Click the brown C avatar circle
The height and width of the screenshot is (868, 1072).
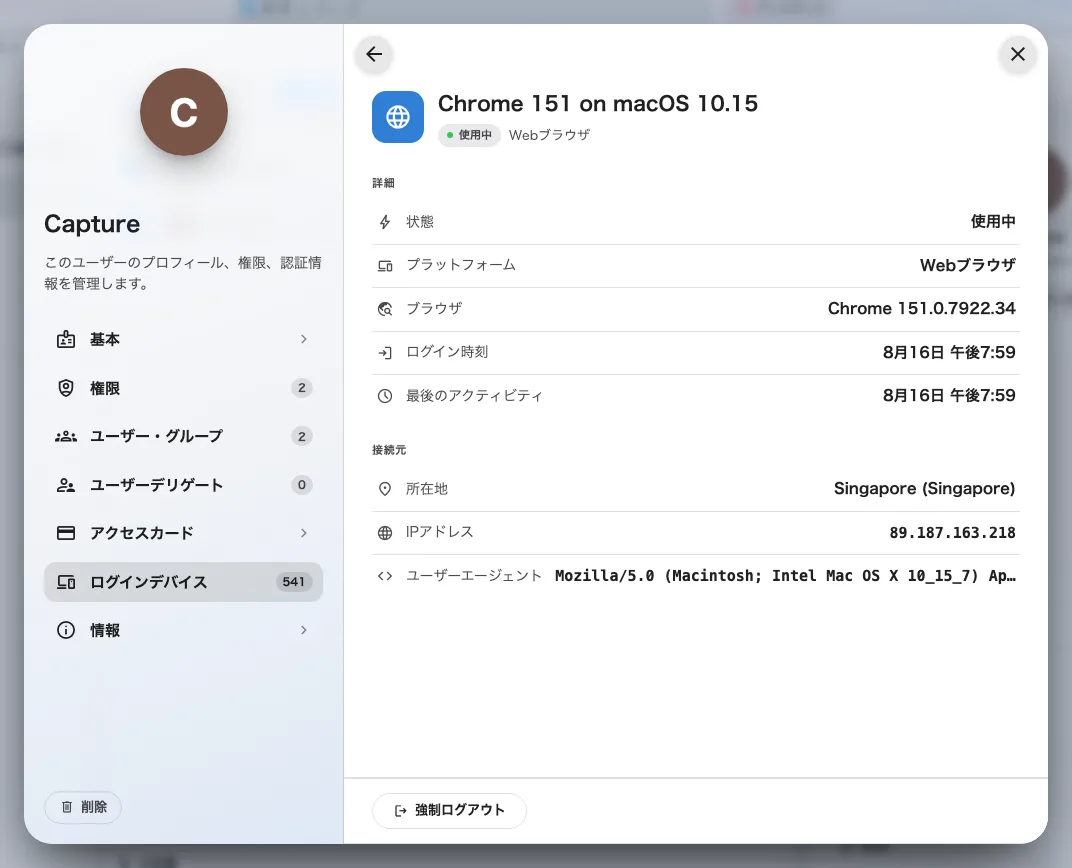coord(184,112)
